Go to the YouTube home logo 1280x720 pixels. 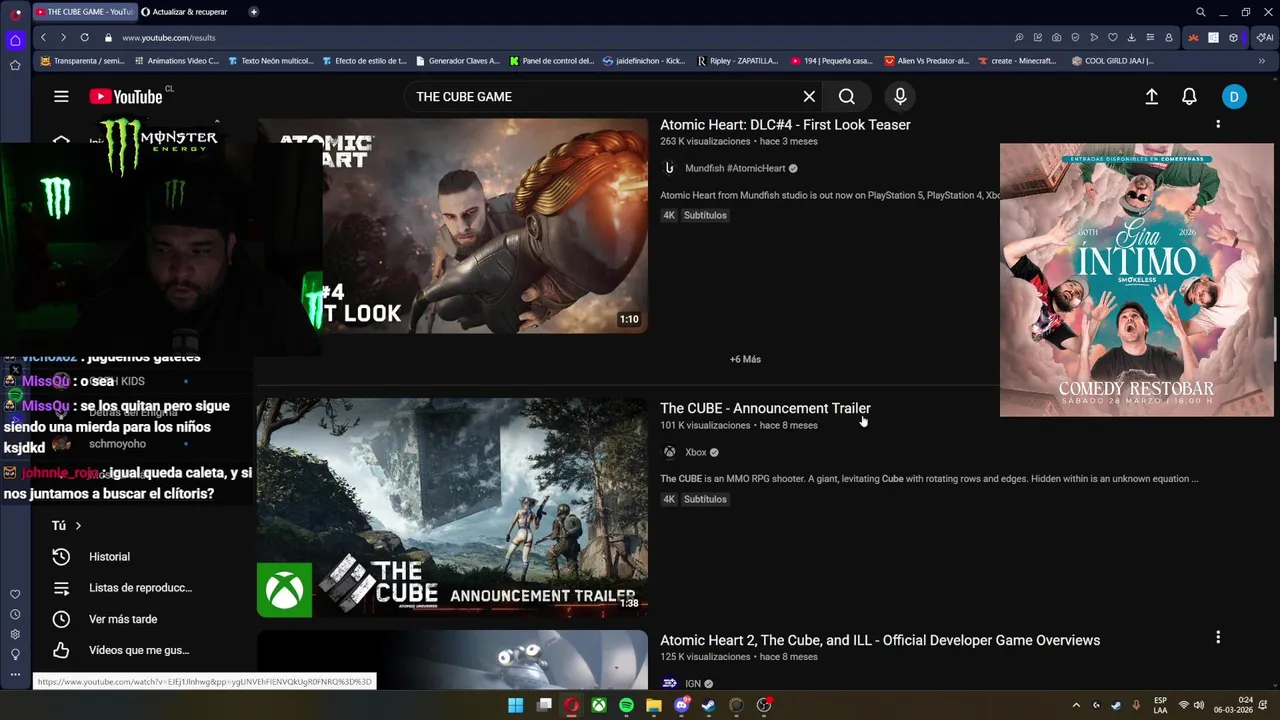point(126,96)
